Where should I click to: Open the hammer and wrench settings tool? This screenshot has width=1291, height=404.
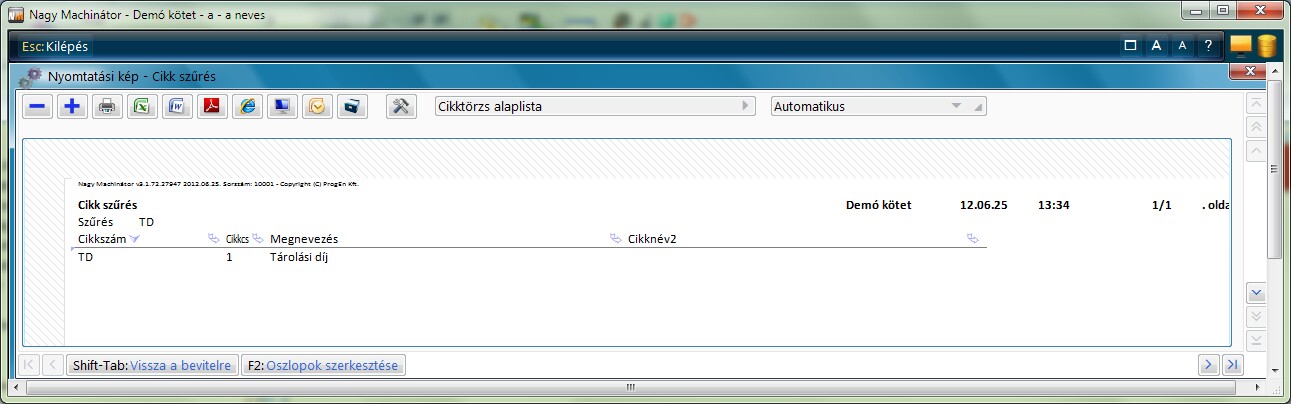(x=401, y=106)
